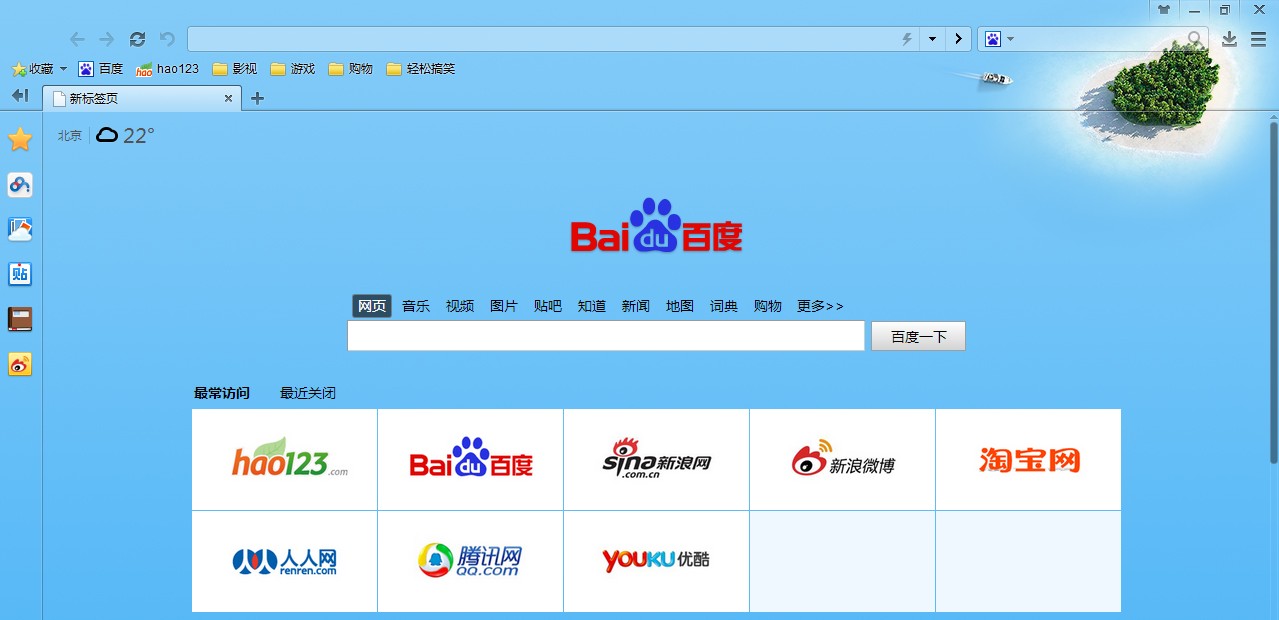The width and height of the screenshot is (1279, 620).
Task: Click the 北京 city label
Action: 70,136
